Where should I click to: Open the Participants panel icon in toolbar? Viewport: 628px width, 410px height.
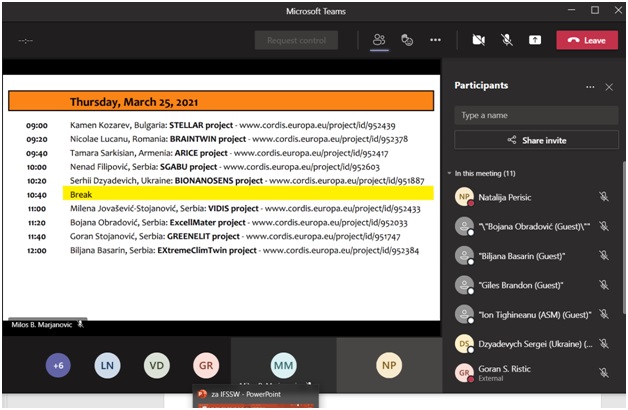click(379, 40)
